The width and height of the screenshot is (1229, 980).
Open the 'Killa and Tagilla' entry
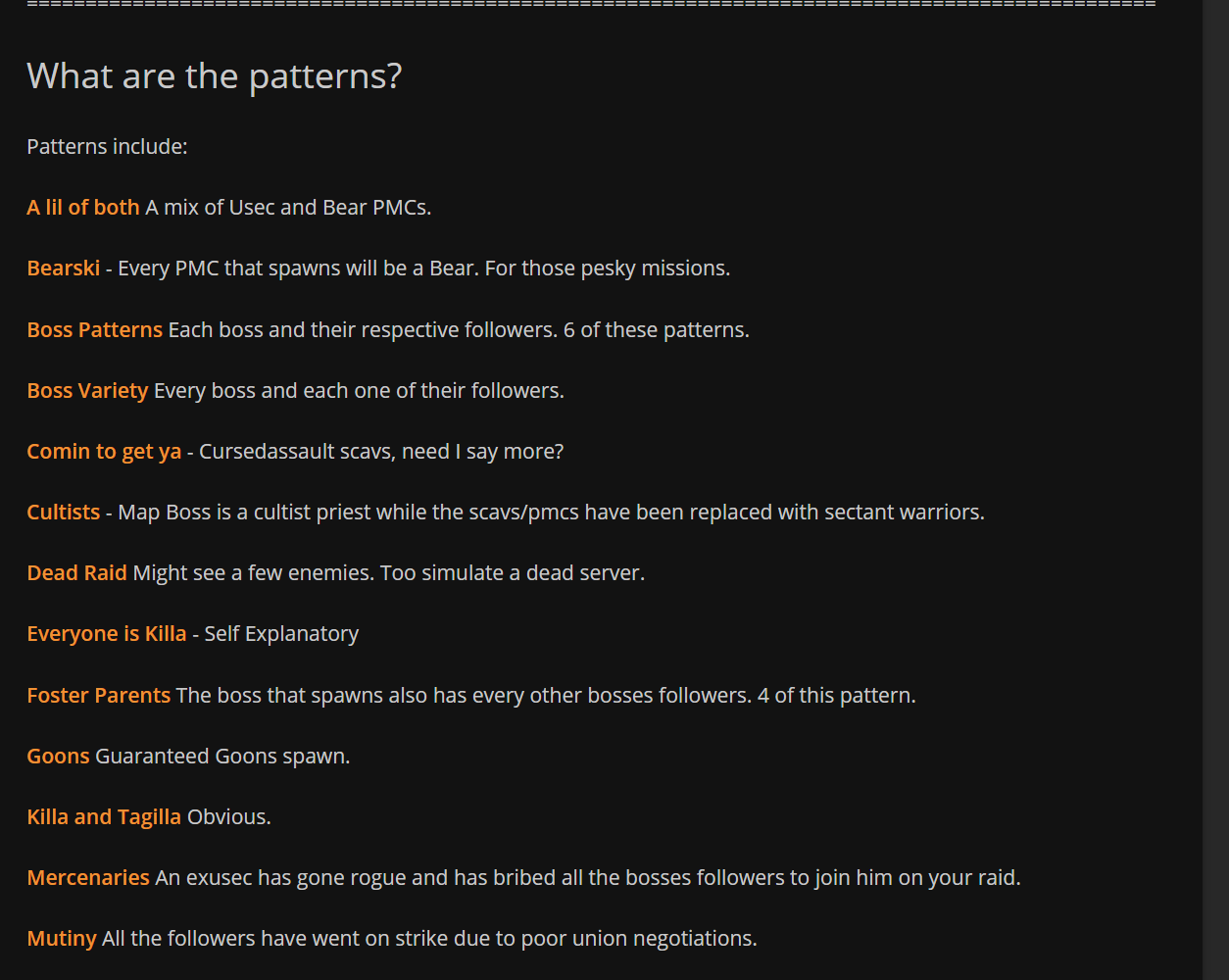104,817
